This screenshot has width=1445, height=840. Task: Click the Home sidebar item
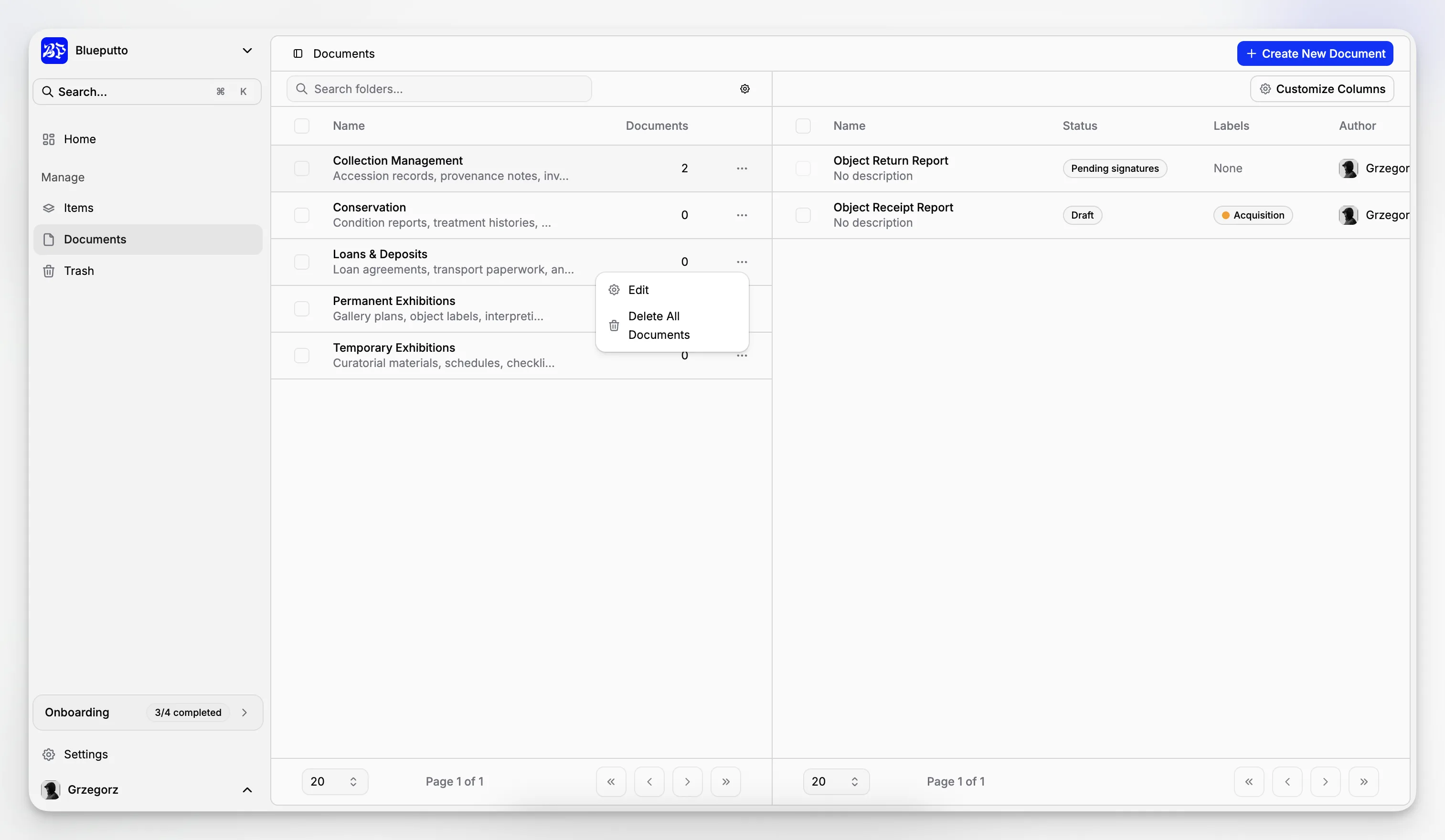pos(148,139)
